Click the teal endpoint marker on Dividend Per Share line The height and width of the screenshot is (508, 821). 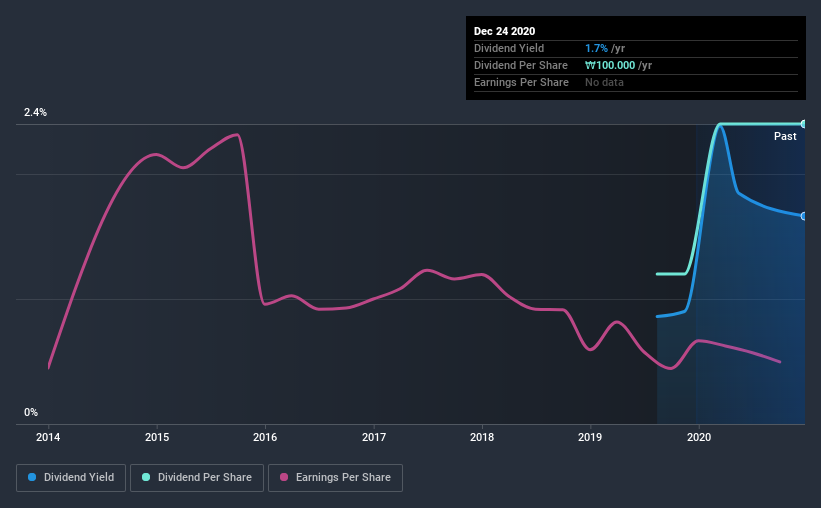[803, 124]
